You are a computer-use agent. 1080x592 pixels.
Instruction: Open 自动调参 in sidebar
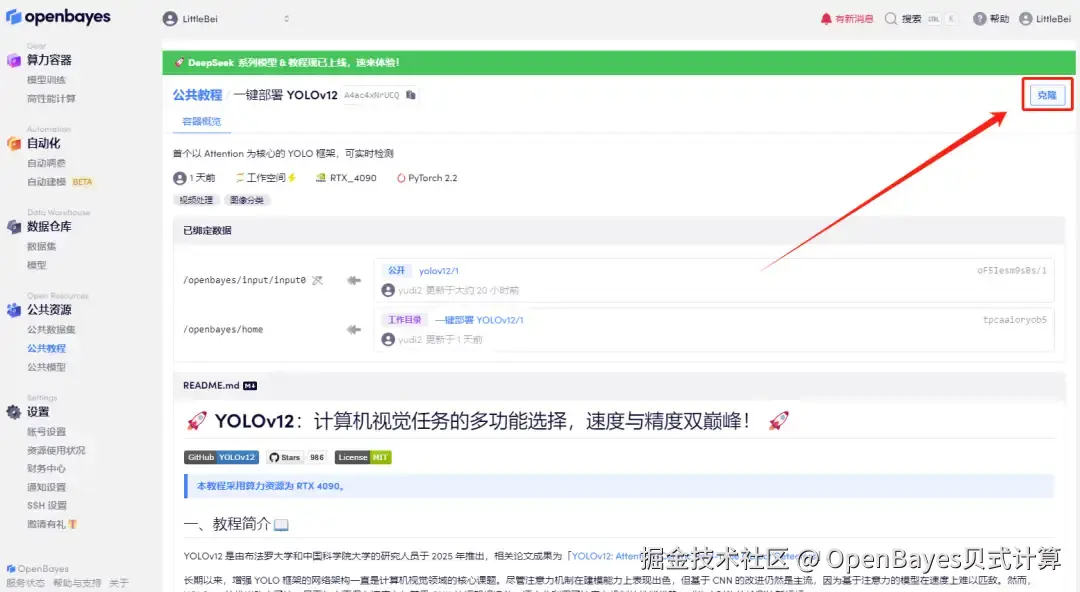click(x=46, y=163)
